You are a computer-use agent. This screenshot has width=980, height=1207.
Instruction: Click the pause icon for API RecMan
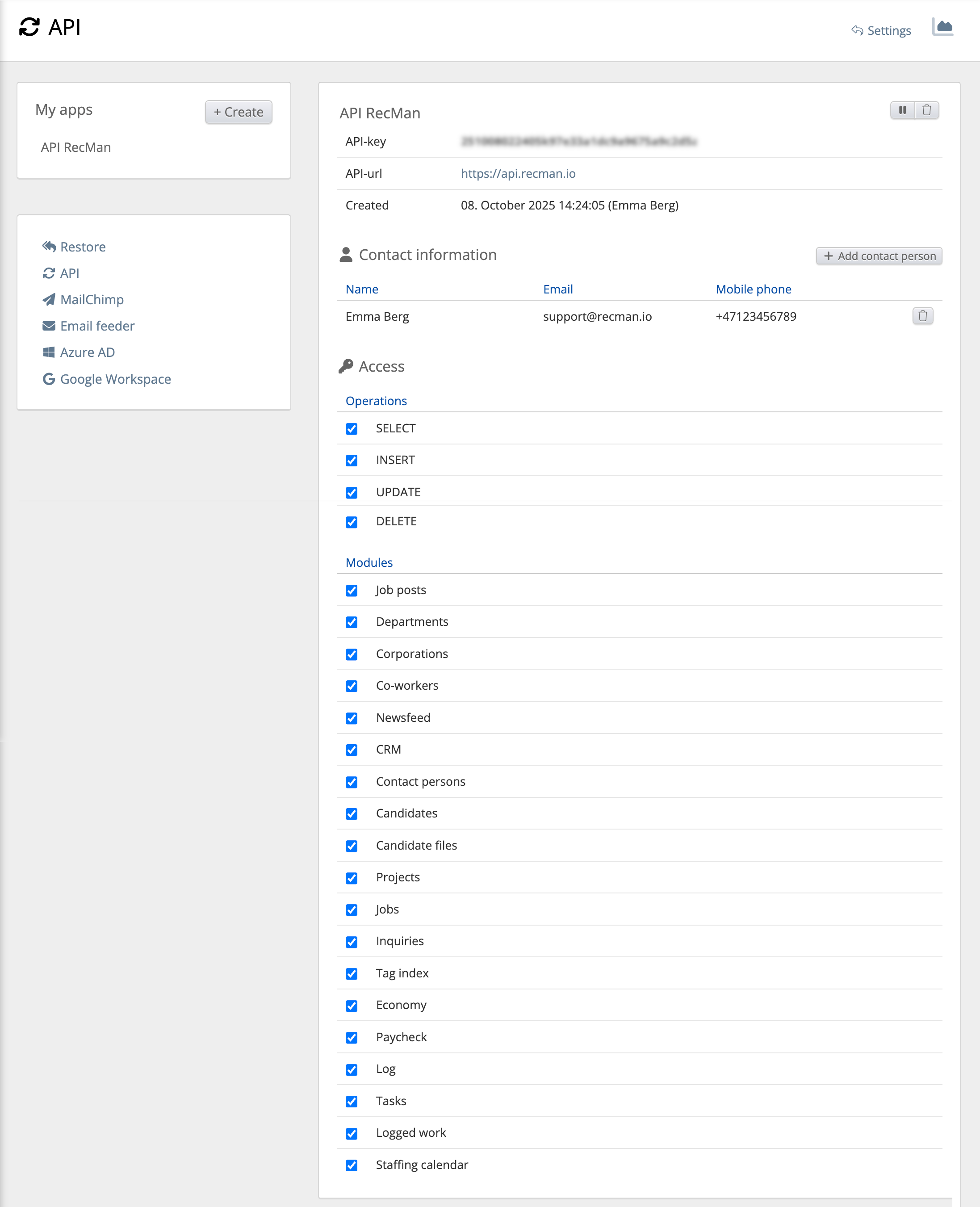click(902, 110)
